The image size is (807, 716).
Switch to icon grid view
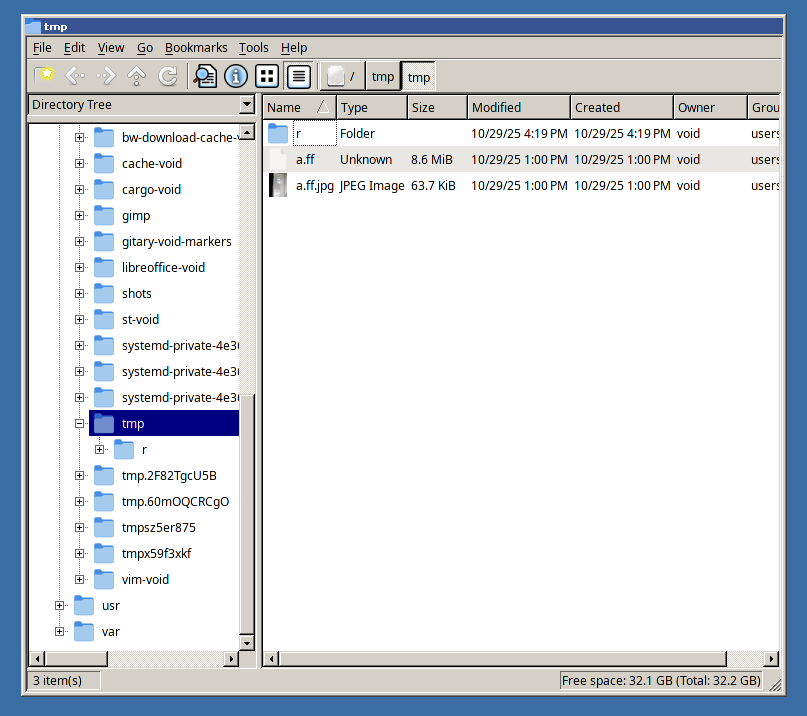(x=267, y=76)
